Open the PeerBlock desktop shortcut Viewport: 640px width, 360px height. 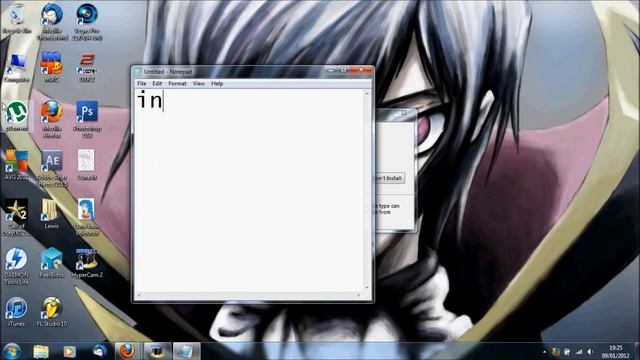click(x=52, y=263)
